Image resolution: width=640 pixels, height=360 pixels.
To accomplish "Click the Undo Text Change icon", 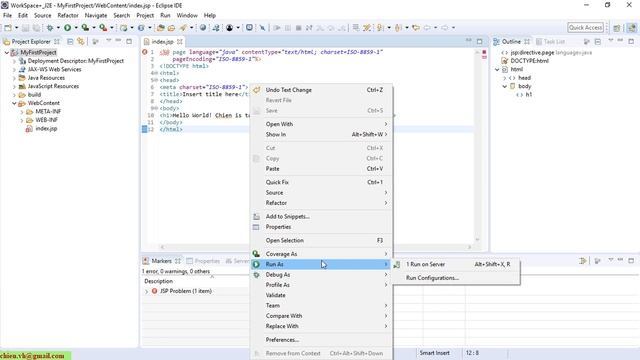I will click(256, 90).
